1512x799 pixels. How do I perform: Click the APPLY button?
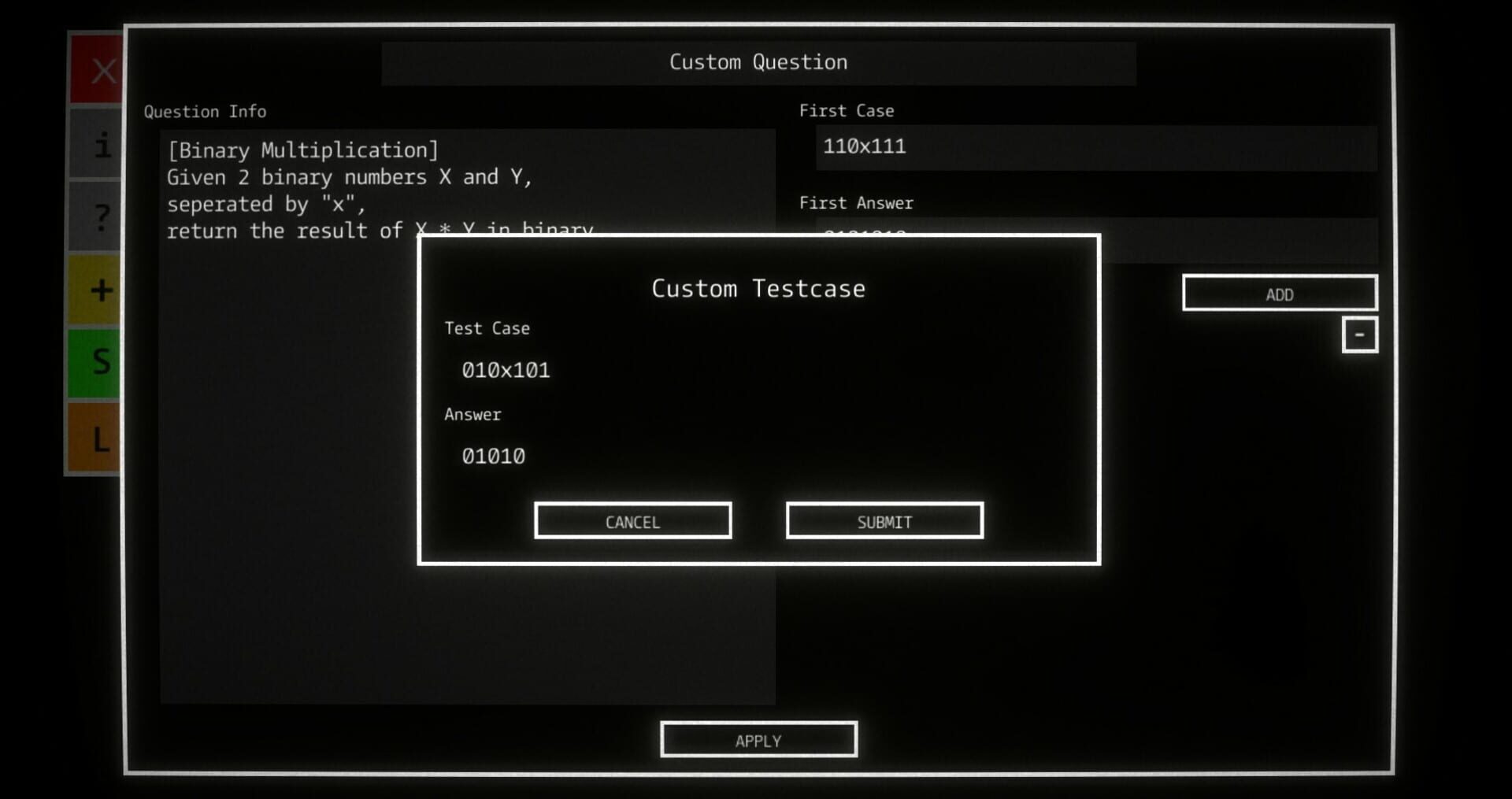pyautogui.click(x=758, y=740)
